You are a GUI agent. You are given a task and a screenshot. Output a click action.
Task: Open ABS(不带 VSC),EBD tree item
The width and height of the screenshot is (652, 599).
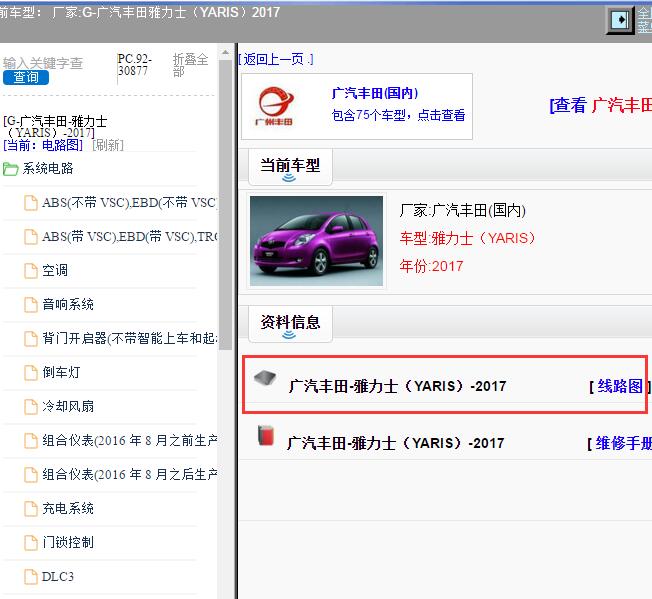coord(129,202)
